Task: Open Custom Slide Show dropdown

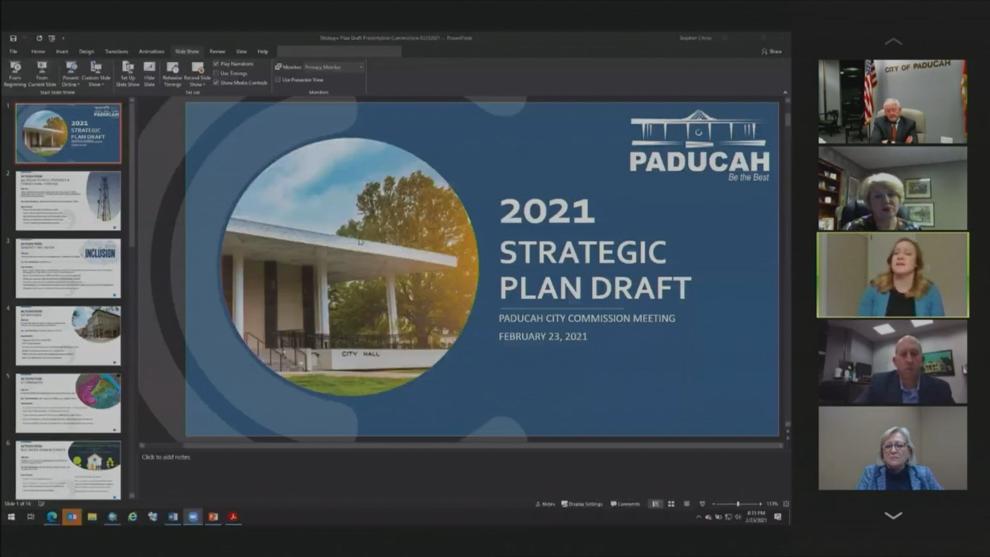Action: [x=95, y=73]
